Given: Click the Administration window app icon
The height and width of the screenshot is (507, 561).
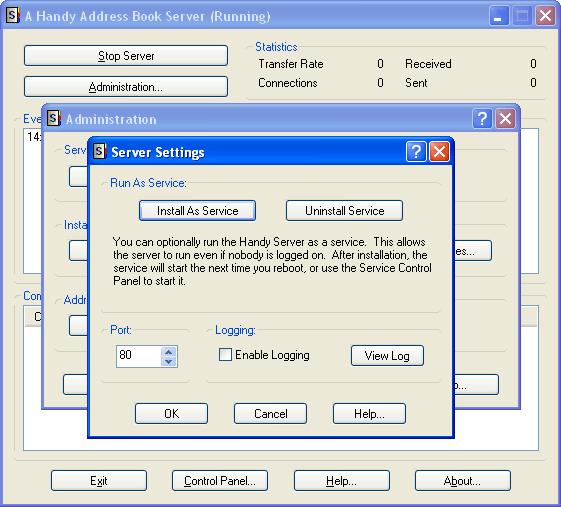Looking at the screenshot, I should coord(54,118).
